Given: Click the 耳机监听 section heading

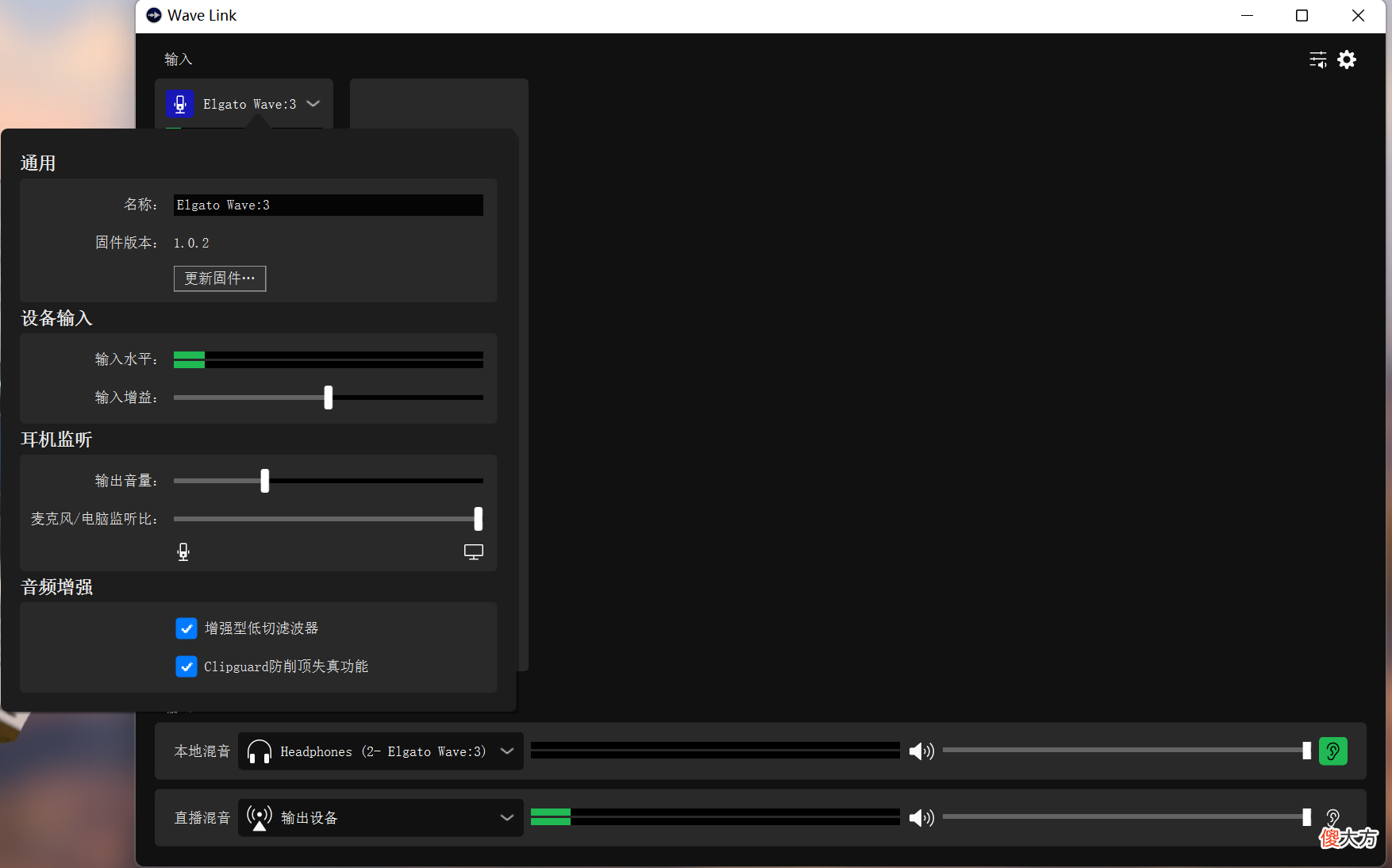Looking at the screenshot, I should [x=56, y=440].
